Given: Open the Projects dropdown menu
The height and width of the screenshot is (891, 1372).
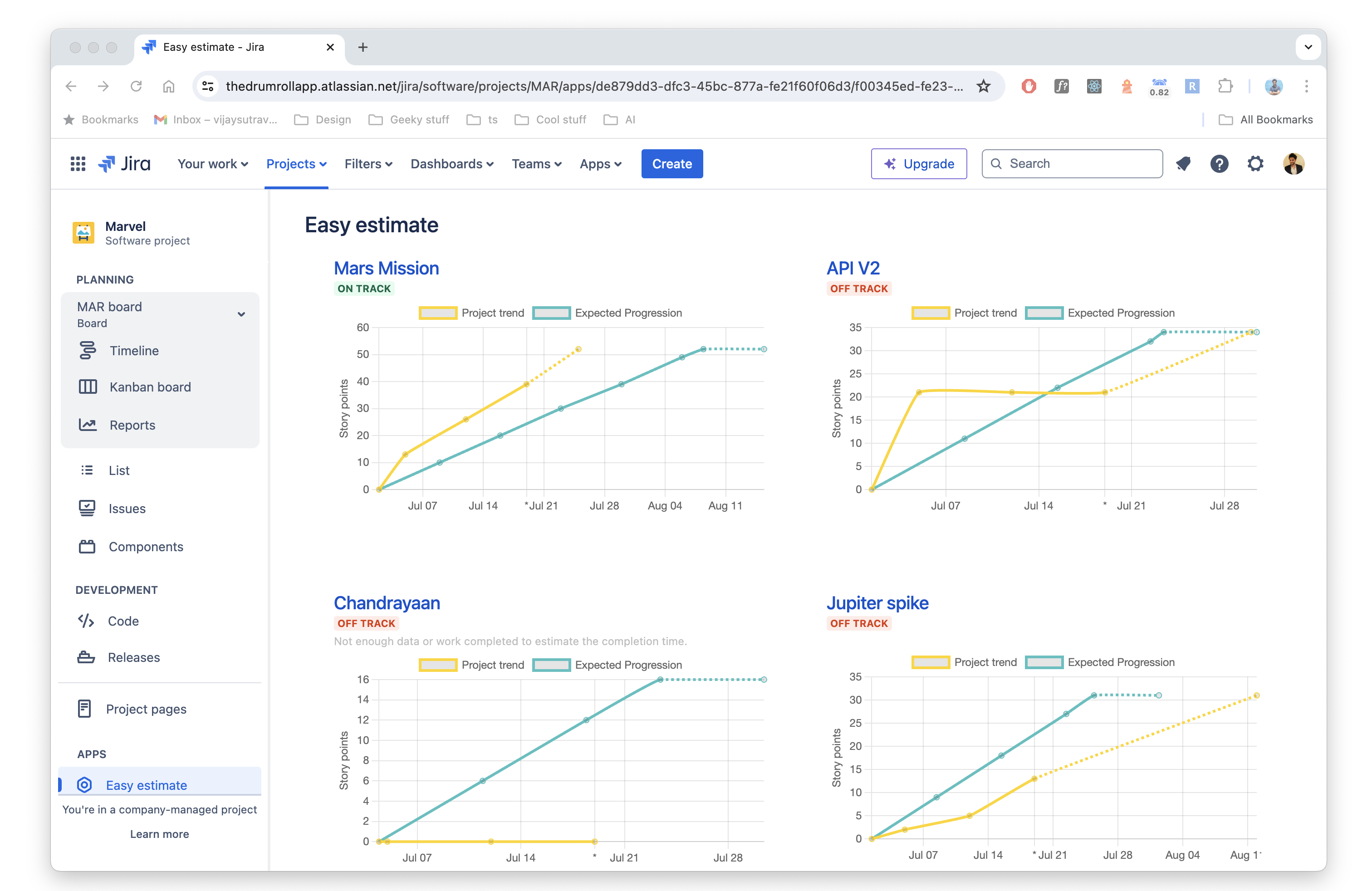Looking at the screenshot, I should (296, 164).
